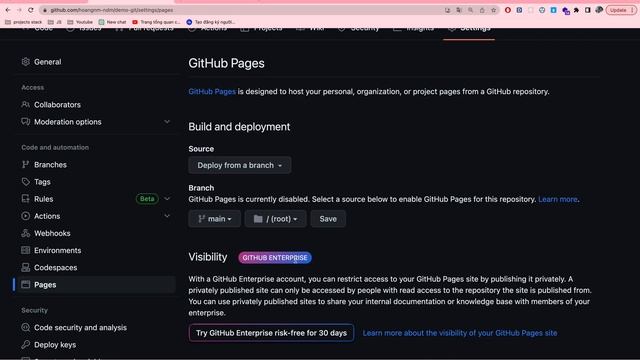640x360 pixels.
Task: Open the Extensions puzzle-piece icon
Action: [576, 10]
